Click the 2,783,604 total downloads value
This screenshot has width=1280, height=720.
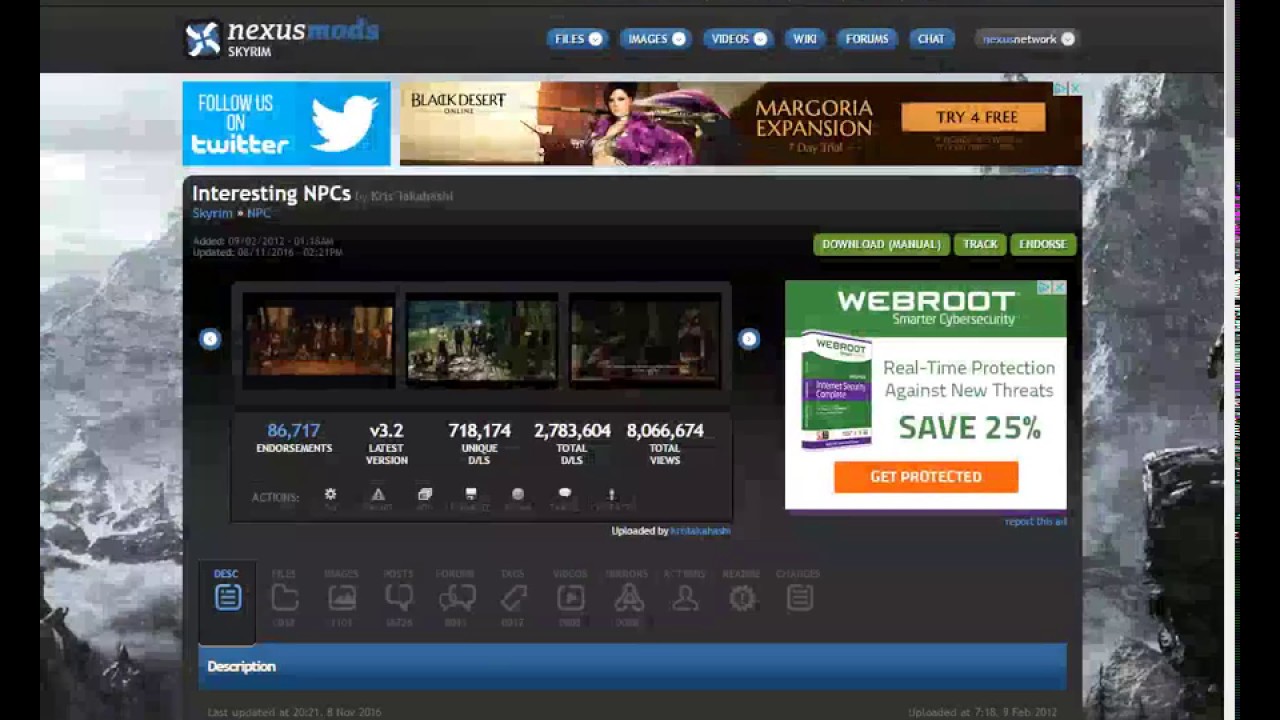[x=572, y=430]
